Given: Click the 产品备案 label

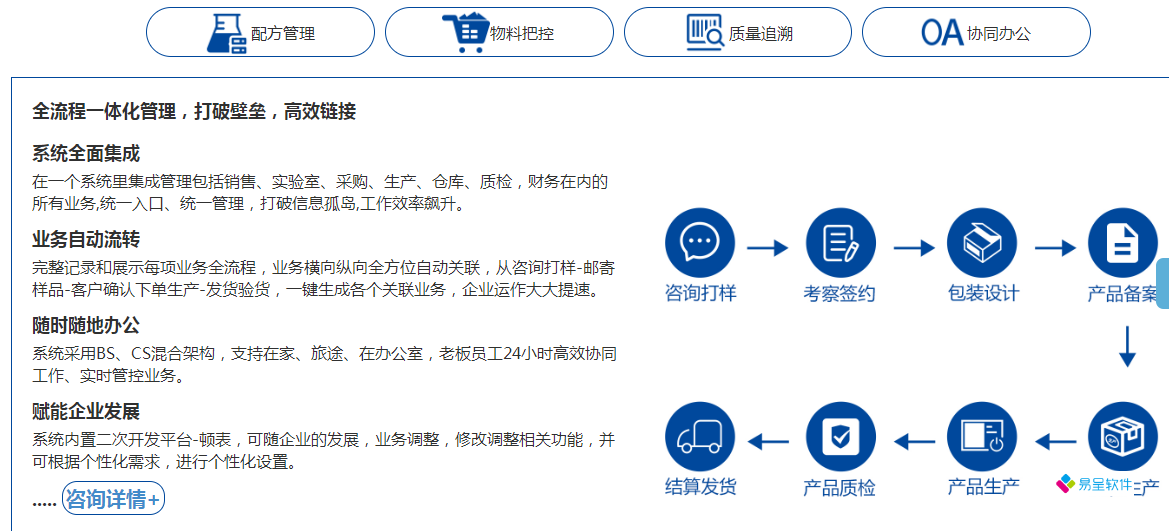Looking at the screenshot, I should pyautogui.click(x=1124, y=293).
